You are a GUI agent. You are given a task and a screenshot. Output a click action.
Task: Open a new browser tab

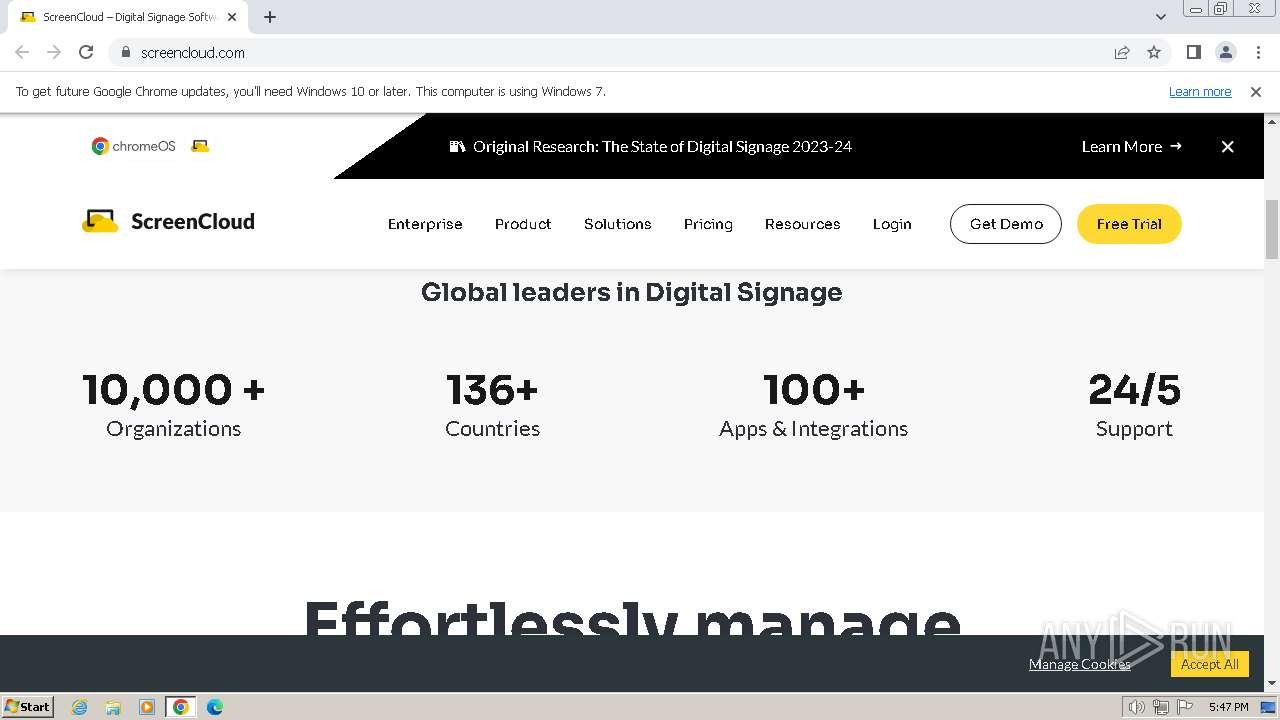pos(270,17)
